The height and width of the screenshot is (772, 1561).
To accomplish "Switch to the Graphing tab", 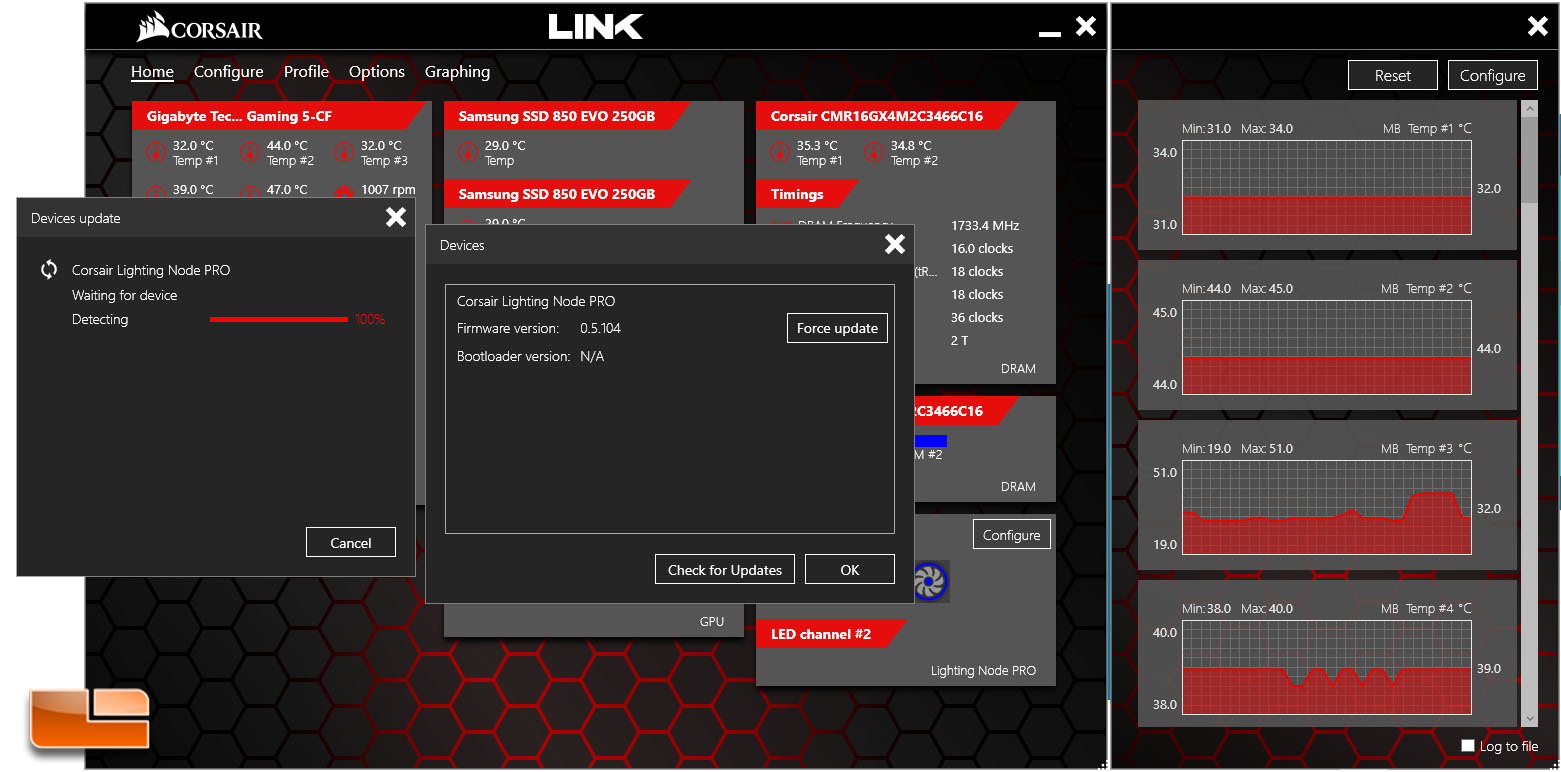I will pyautogui.click(x=457, y=72).
